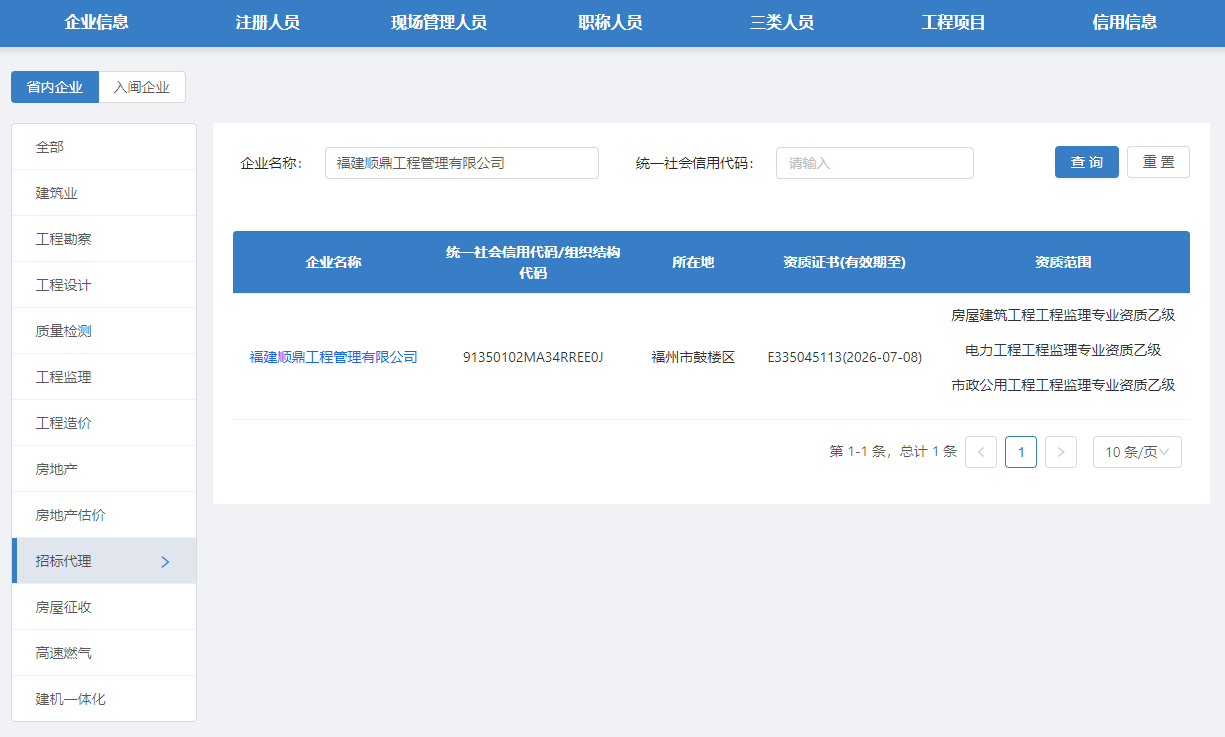Open the 10 条/页 page size dropdown

1136,452
